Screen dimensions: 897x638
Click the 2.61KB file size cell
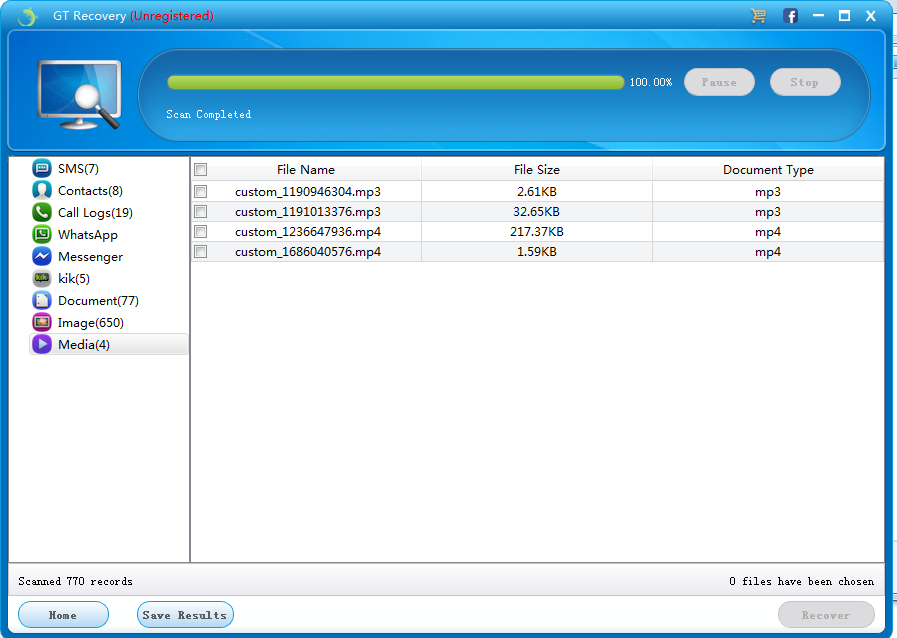click(x=537, y=192)
